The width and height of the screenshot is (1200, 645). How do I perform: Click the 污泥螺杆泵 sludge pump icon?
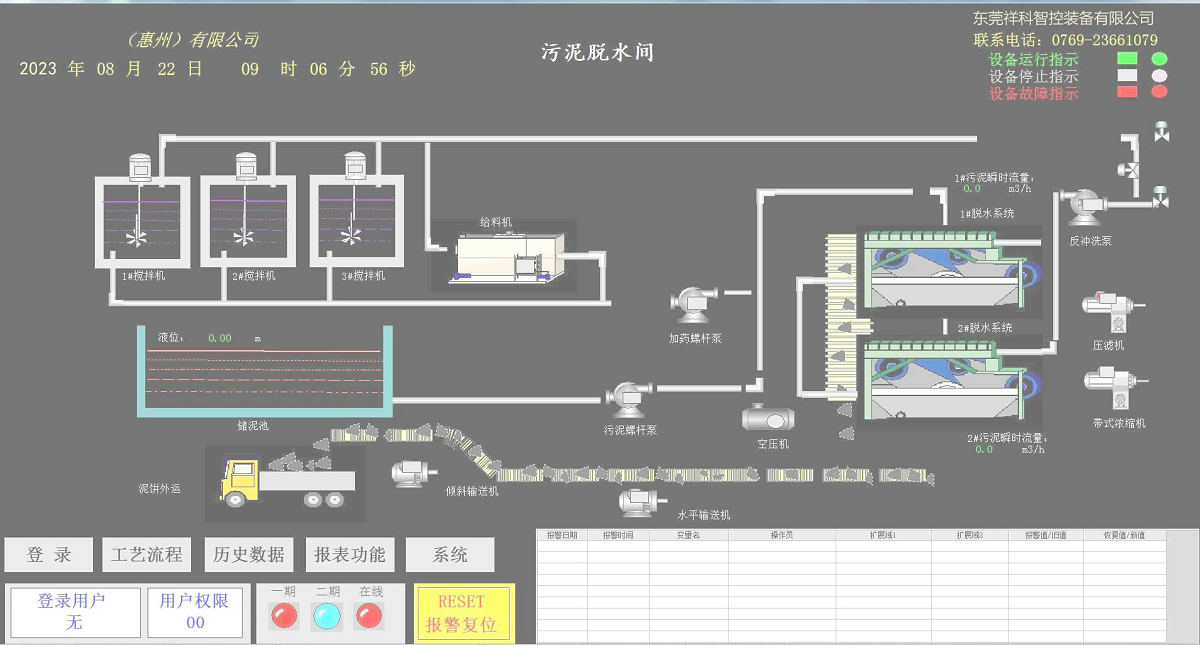[x=630, y=398]
